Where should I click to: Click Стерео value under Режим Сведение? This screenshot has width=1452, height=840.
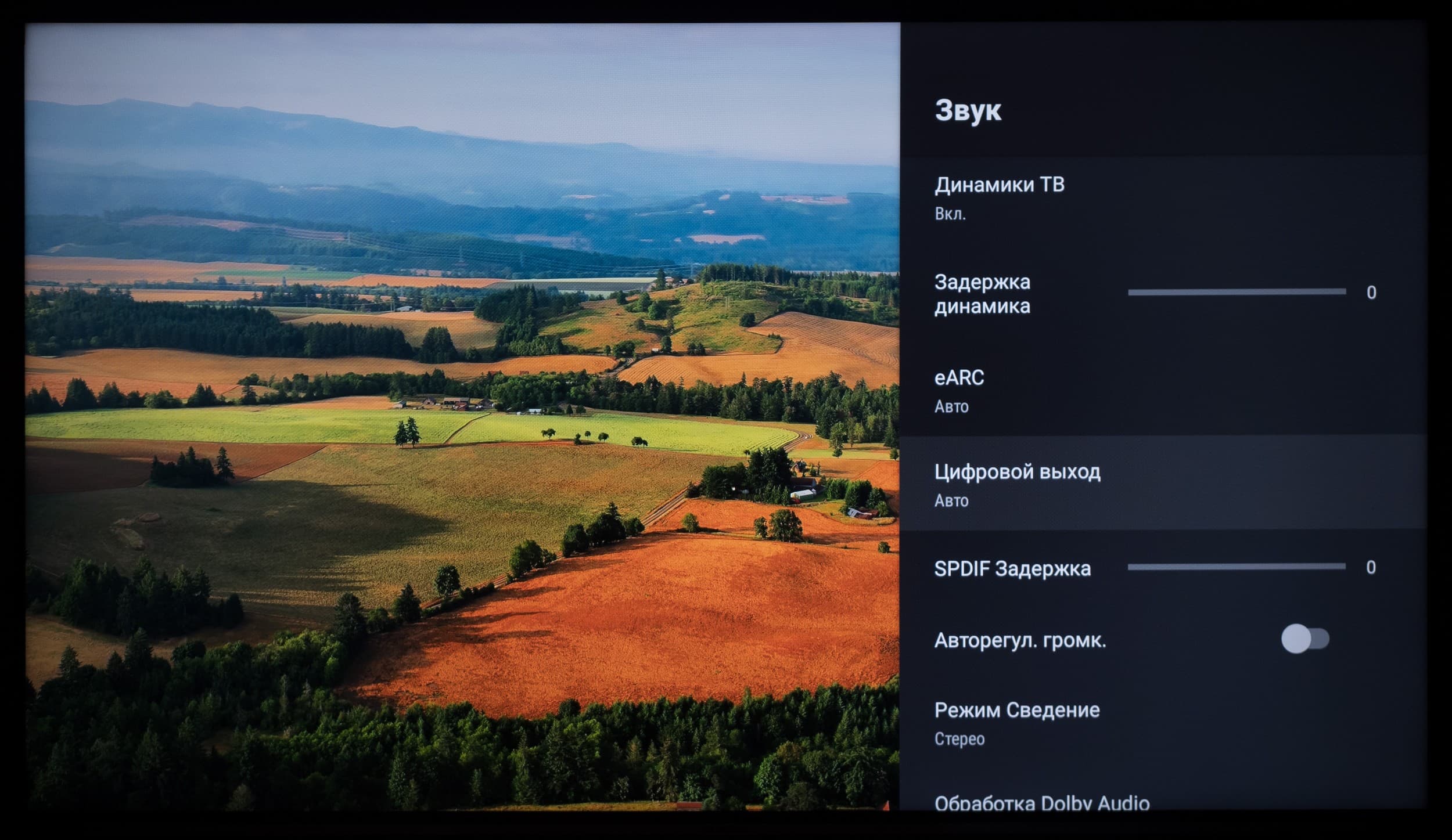[959, 739]
